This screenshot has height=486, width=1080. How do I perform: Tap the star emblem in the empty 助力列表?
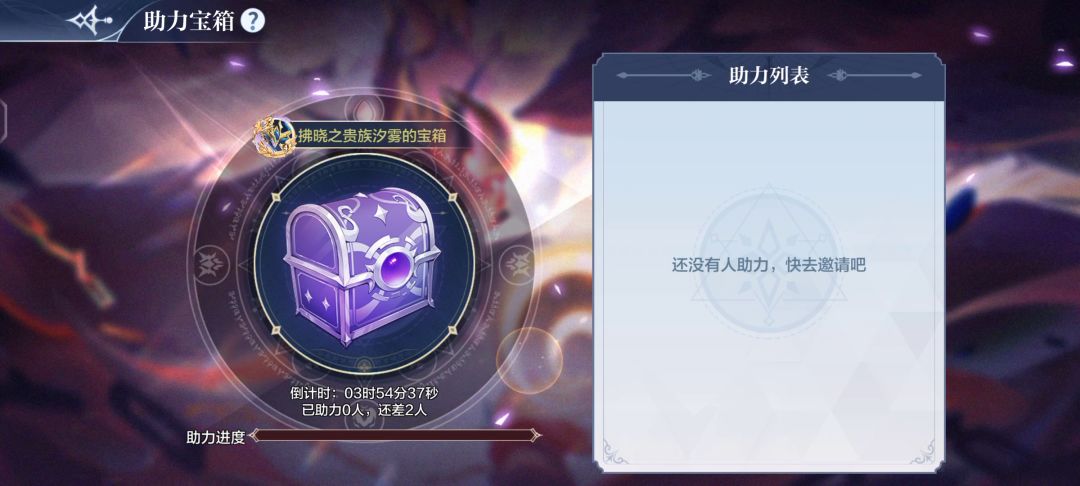click(x=769, y=264)
